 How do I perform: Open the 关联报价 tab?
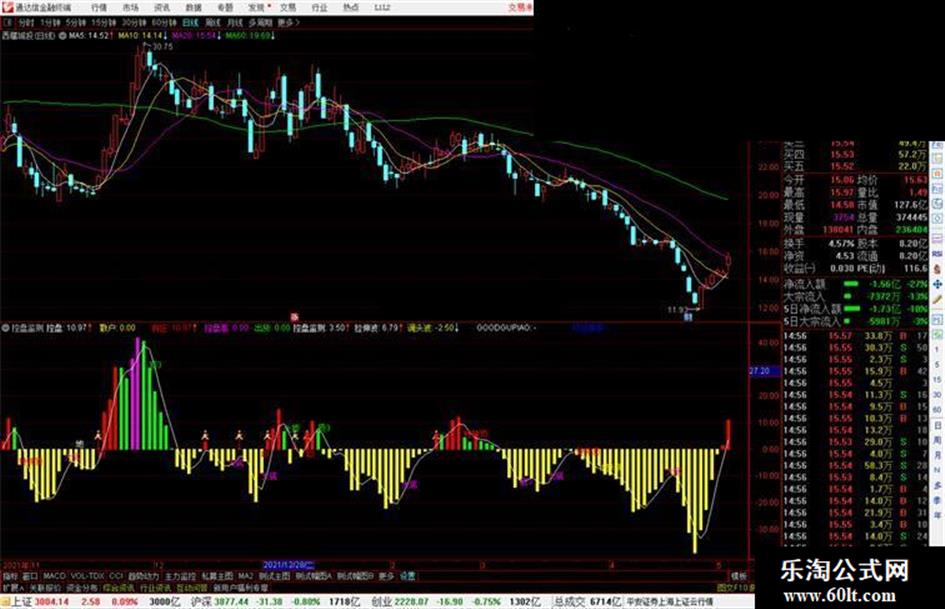coord(45,587)
